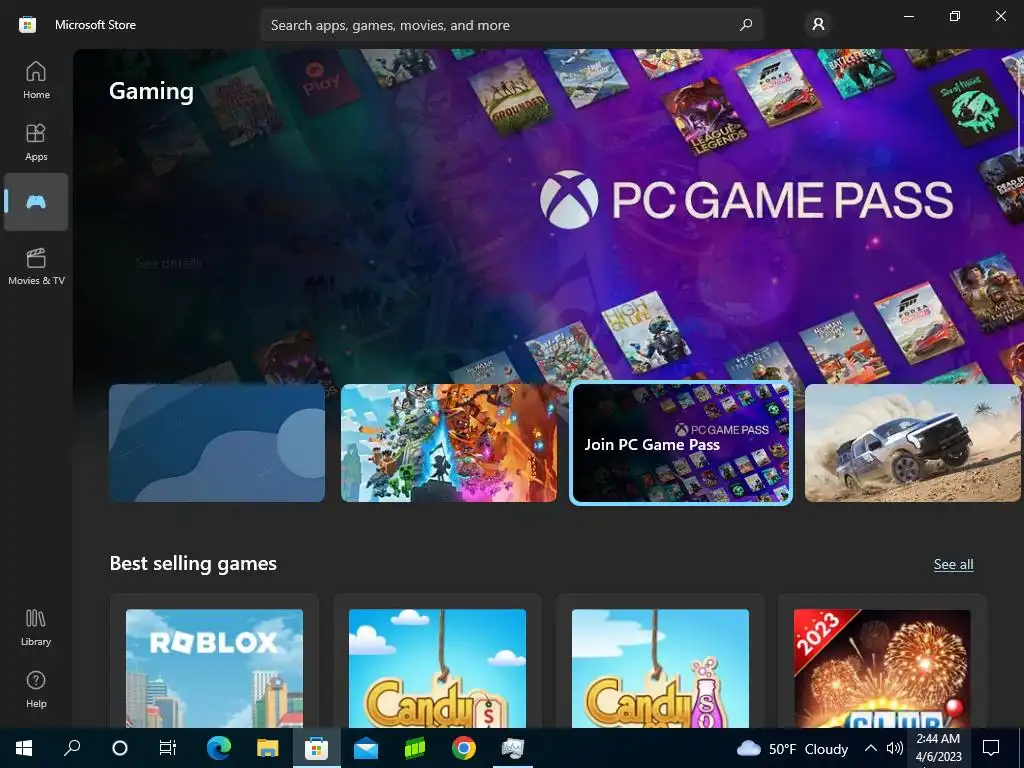Open the Library page
Image resolution: width=1024 pixels, height=768 pixels.
[36, 628]
